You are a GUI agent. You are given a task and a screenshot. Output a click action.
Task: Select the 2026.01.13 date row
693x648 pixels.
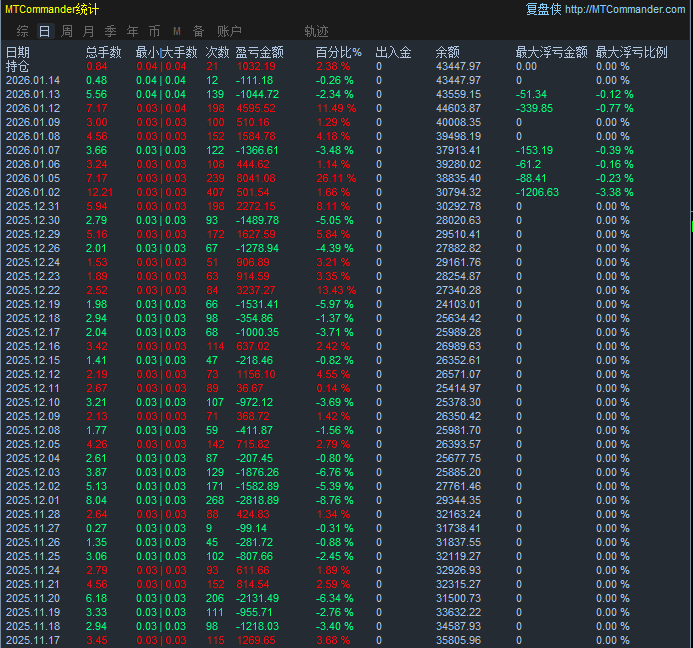pos(33,94)
